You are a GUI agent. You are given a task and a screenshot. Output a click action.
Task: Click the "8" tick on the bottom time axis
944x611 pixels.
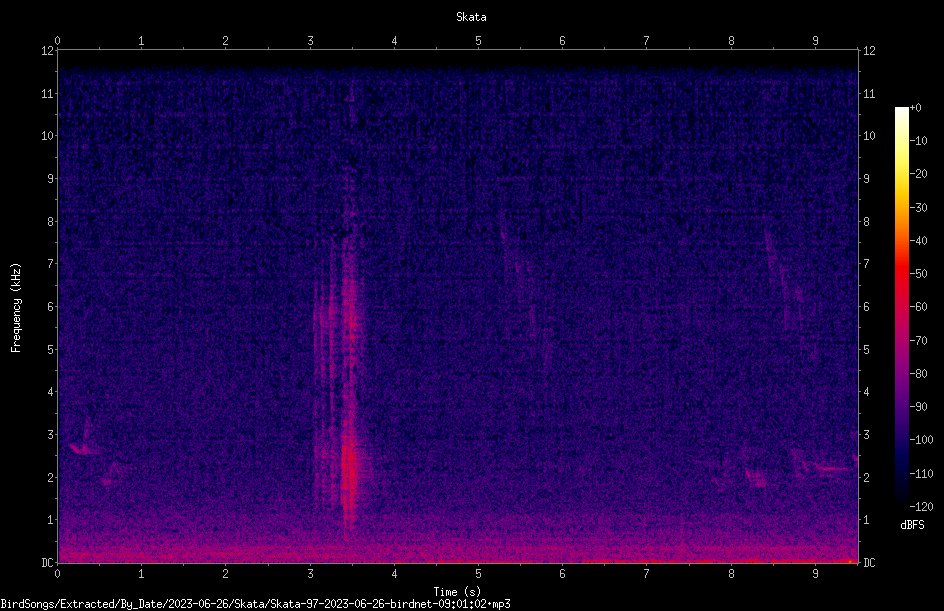[x=731, y=574]
